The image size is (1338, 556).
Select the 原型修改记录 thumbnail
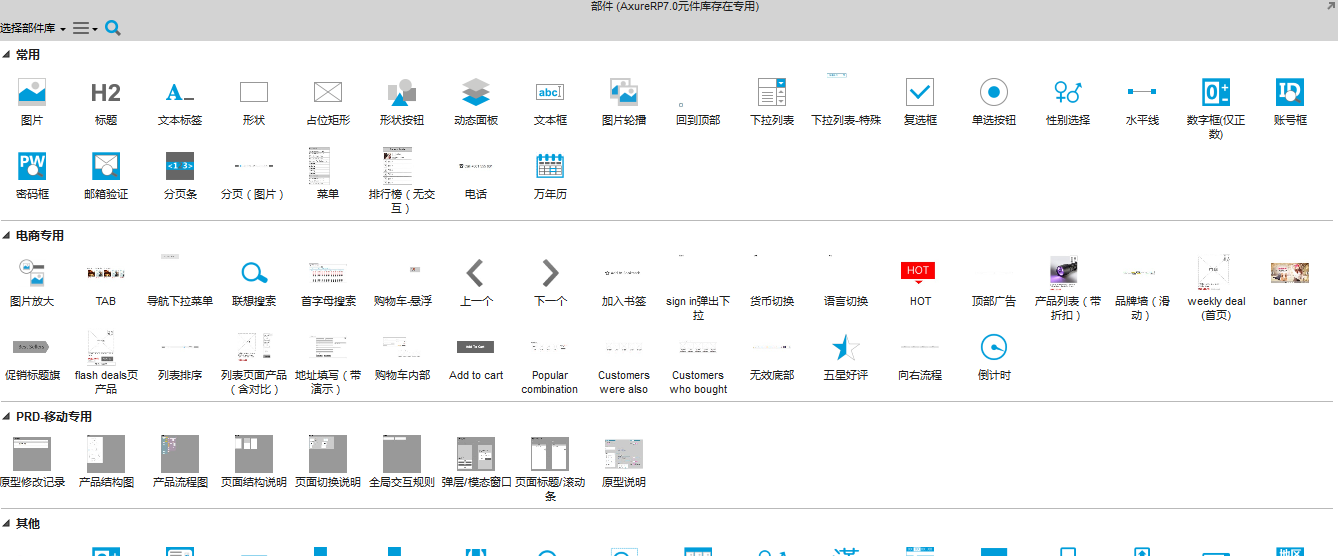click(x=32, y=454)
